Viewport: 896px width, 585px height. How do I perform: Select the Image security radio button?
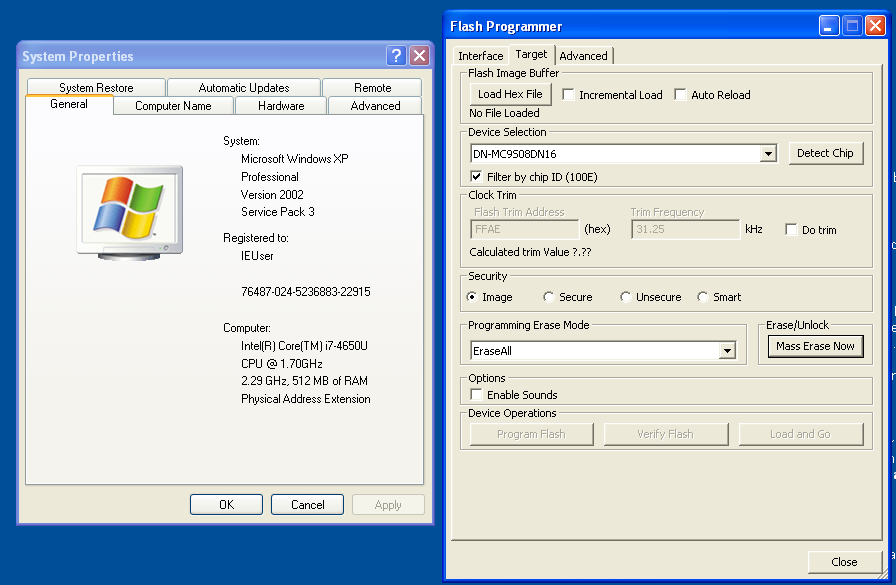pyautogui.click(x=471, y=296)
